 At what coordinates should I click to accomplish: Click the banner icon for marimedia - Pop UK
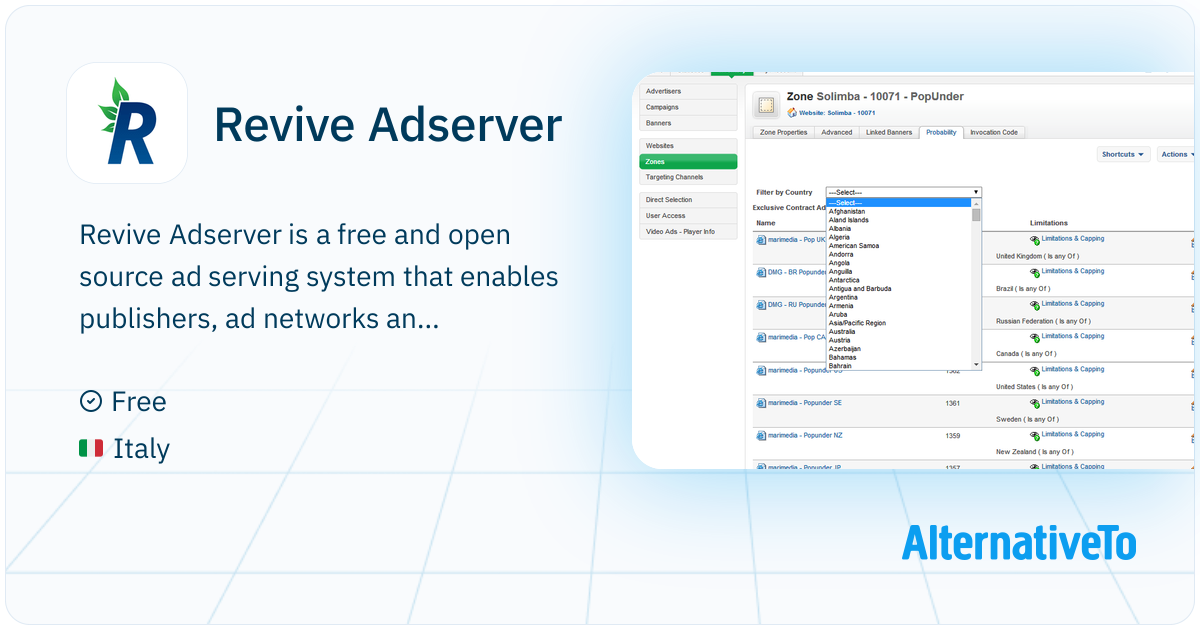click(761, 240)
